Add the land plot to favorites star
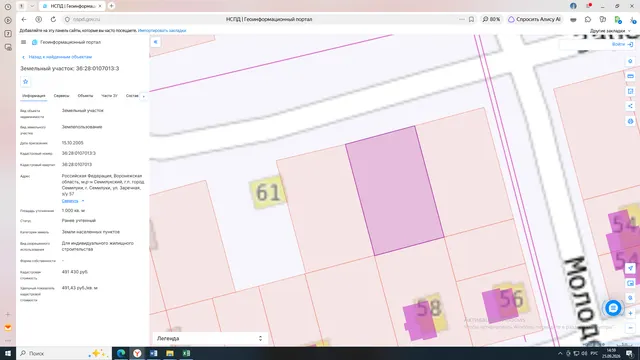The height and width of the screenshot is (360, 640). point(25,82)
